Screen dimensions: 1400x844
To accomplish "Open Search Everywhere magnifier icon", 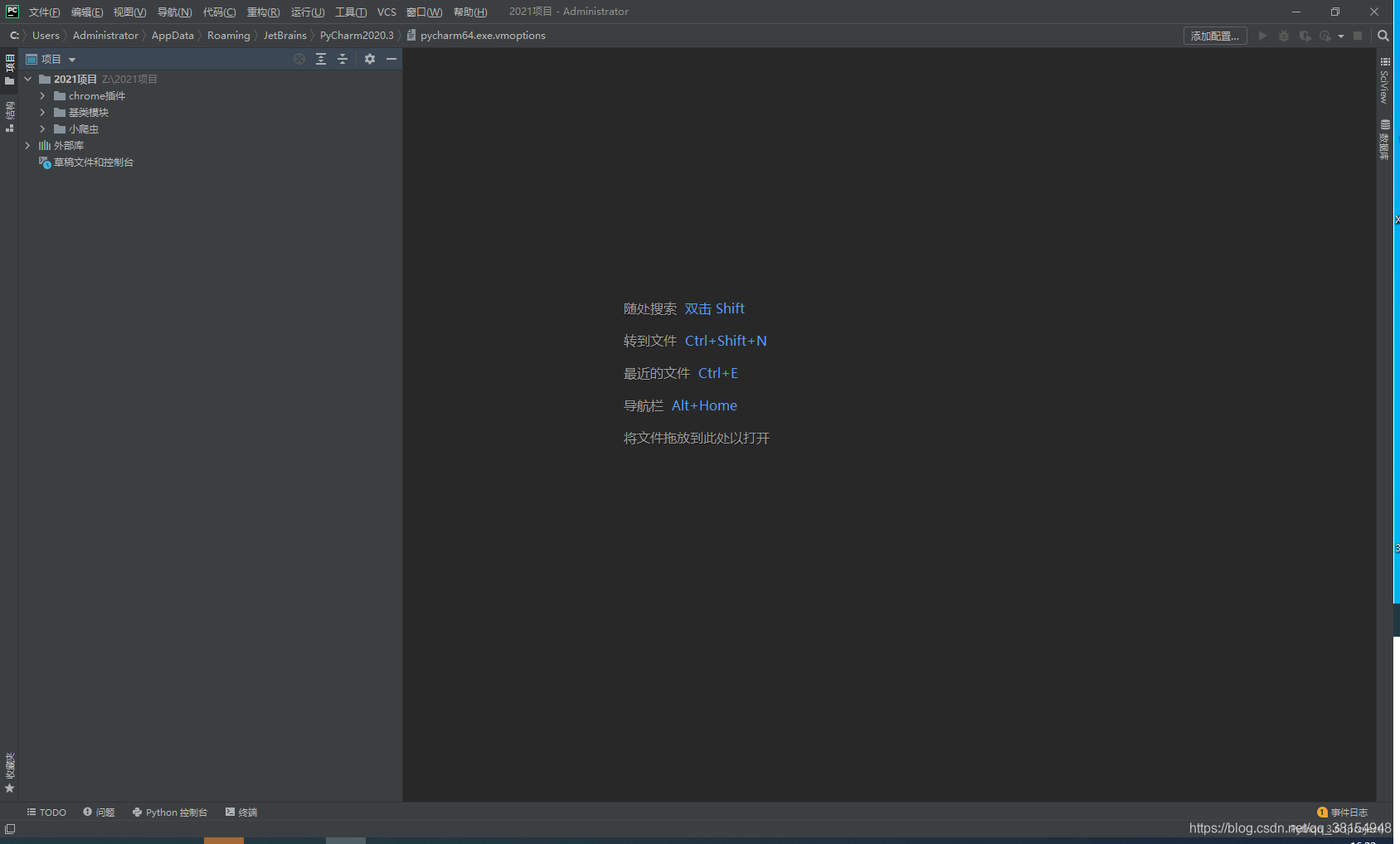I will click(x=1383, y=36).
